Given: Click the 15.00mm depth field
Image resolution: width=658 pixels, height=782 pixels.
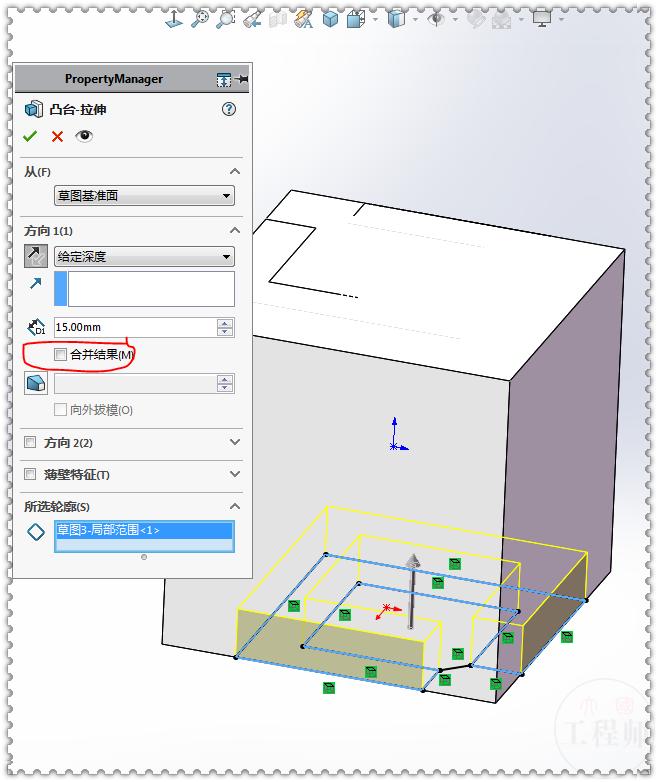Looking at the screenshot, I should 135,327.
